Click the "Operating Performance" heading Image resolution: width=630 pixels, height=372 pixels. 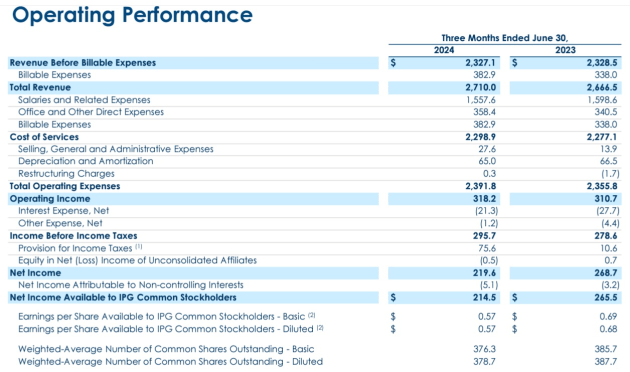(x=133, y=15)
